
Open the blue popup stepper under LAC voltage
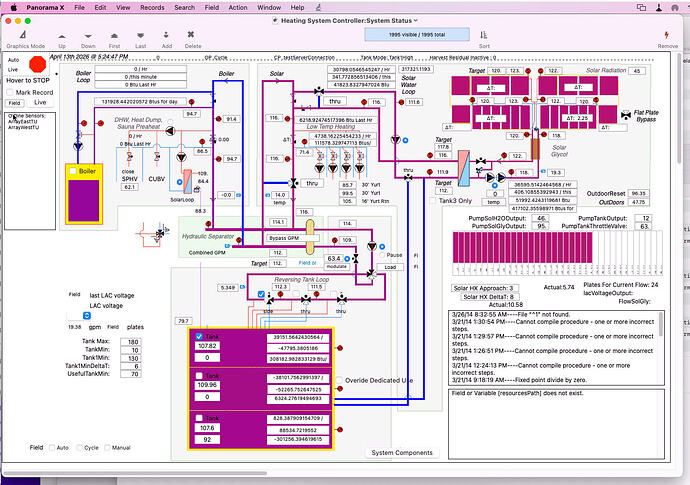point(87,316)
